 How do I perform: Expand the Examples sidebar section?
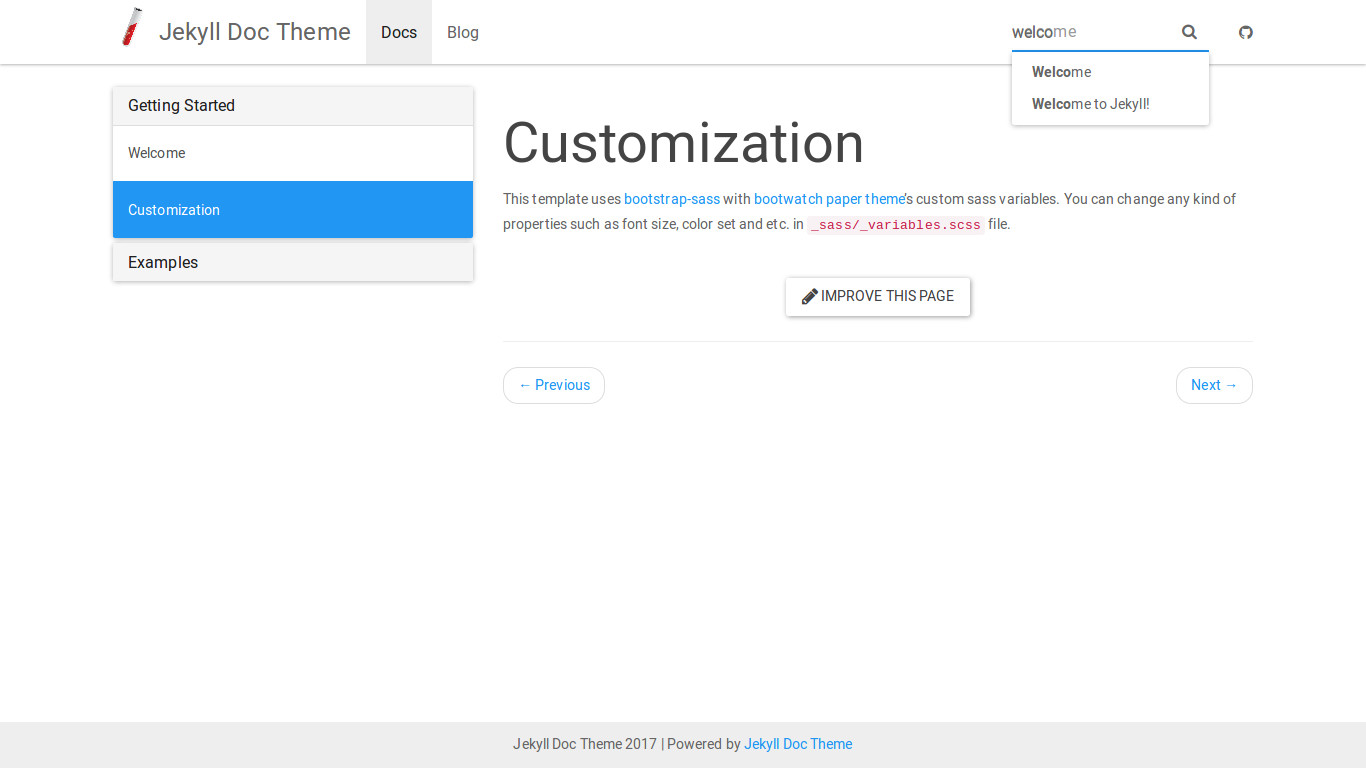163,263
